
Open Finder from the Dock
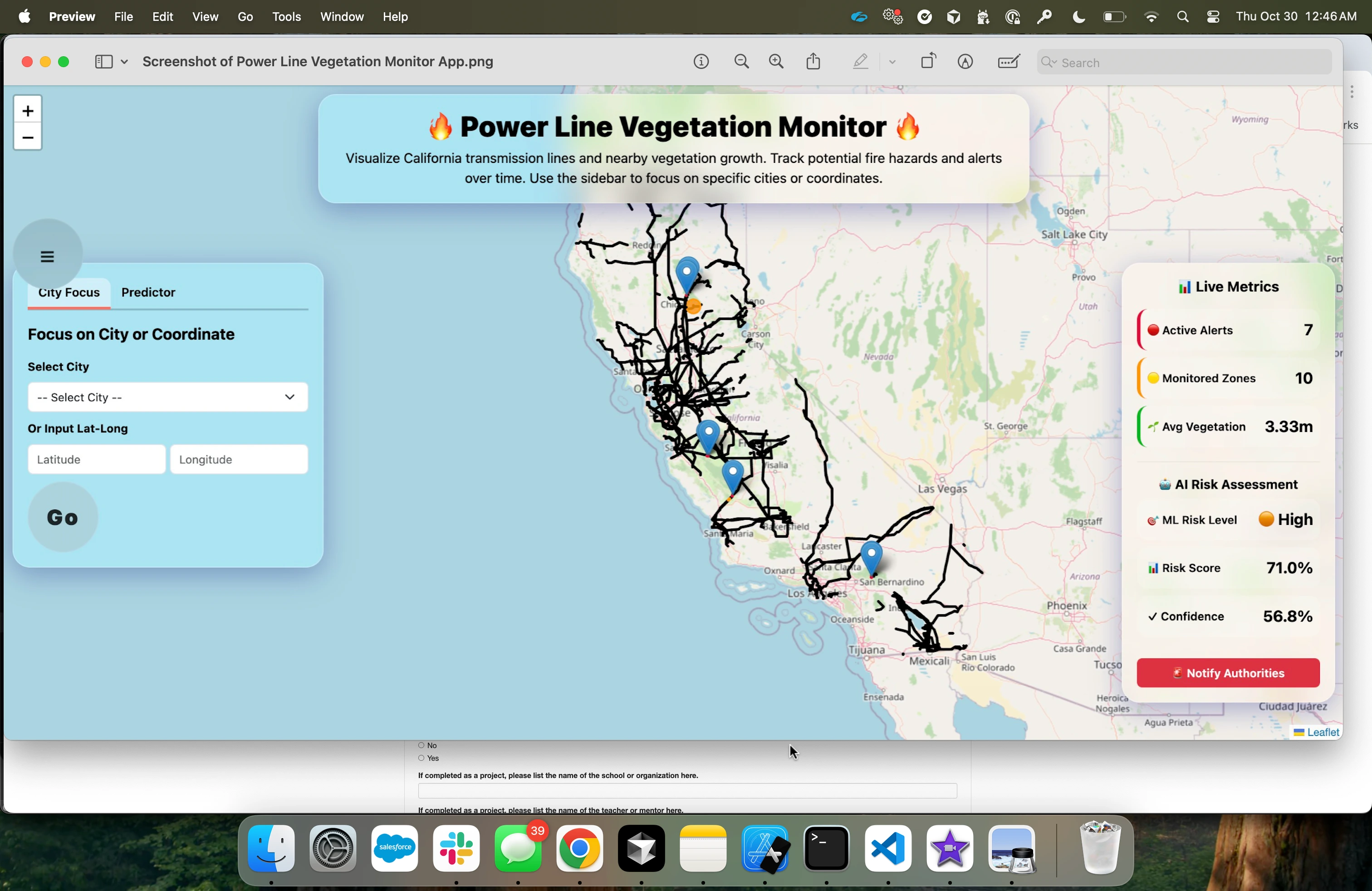pyautogui.click(x=271, y=848)
